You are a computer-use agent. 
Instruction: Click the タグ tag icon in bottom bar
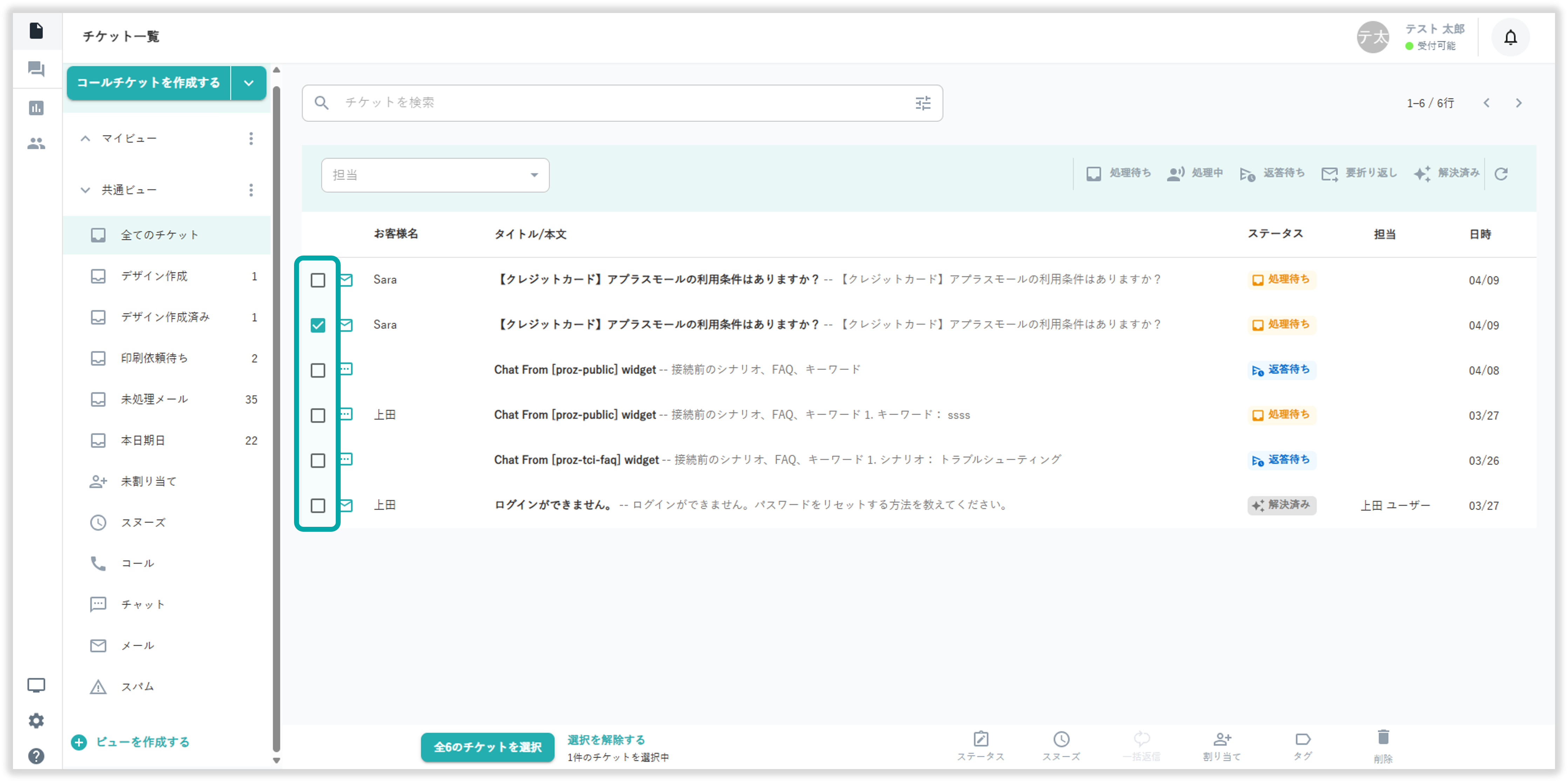point(1303,739)
